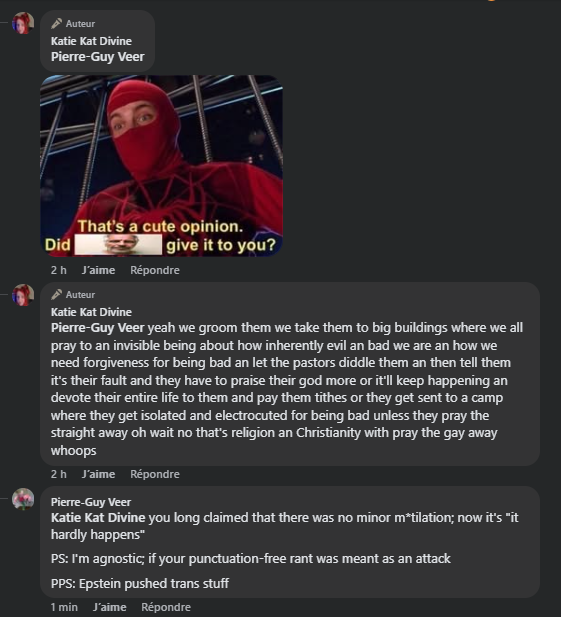Click the 1 min timestamp of last comment
The height and width of the screenshot is (617, 561).
tap(64, 607)
